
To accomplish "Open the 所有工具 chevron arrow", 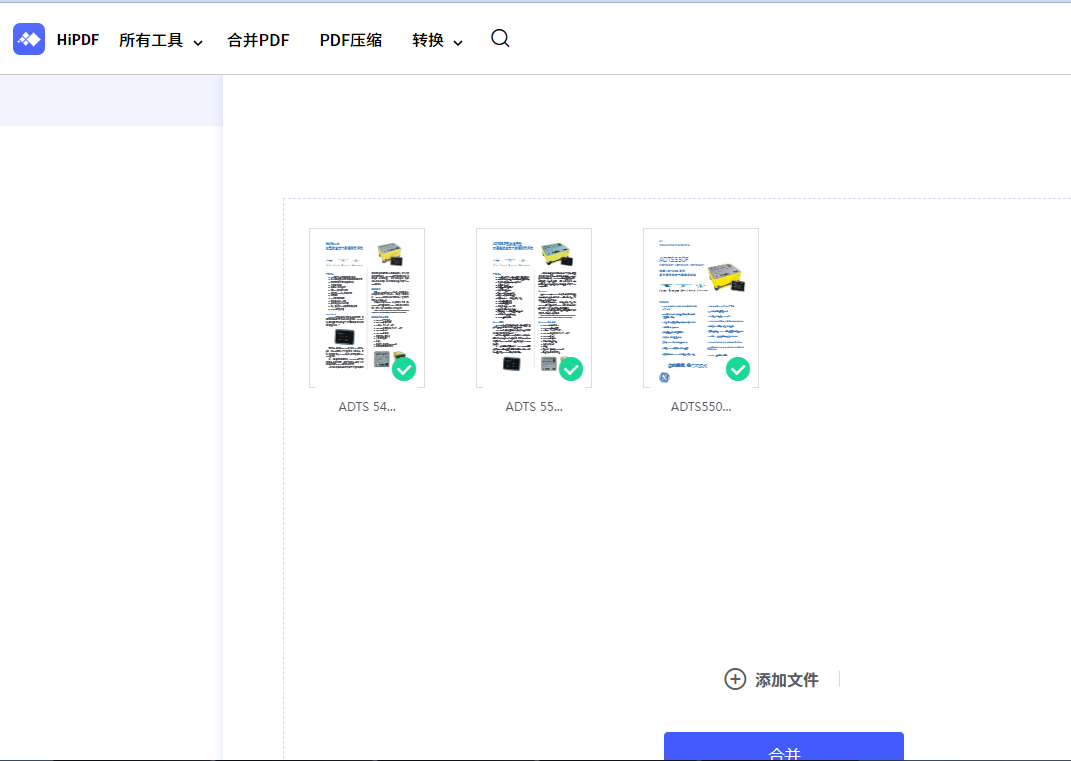I will pos(198,42).
